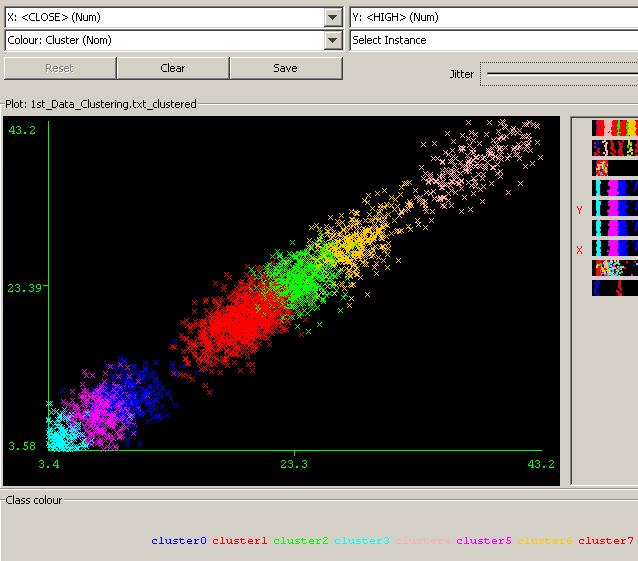This screenshot has height=561, width=638.
Task: Click the Clear button
Action: (x=173, y=68)
